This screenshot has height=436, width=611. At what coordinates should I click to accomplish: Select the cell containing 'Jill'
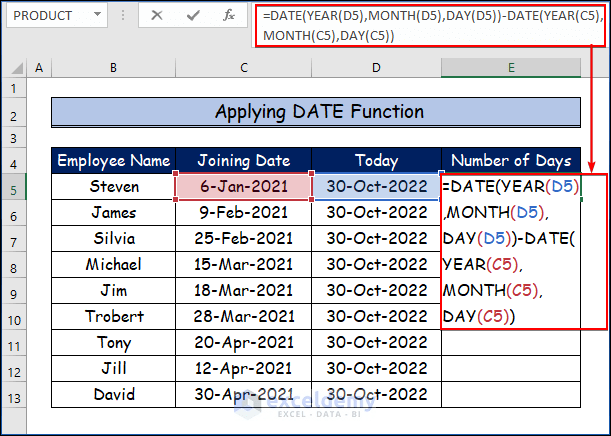(x=113, y=369)
